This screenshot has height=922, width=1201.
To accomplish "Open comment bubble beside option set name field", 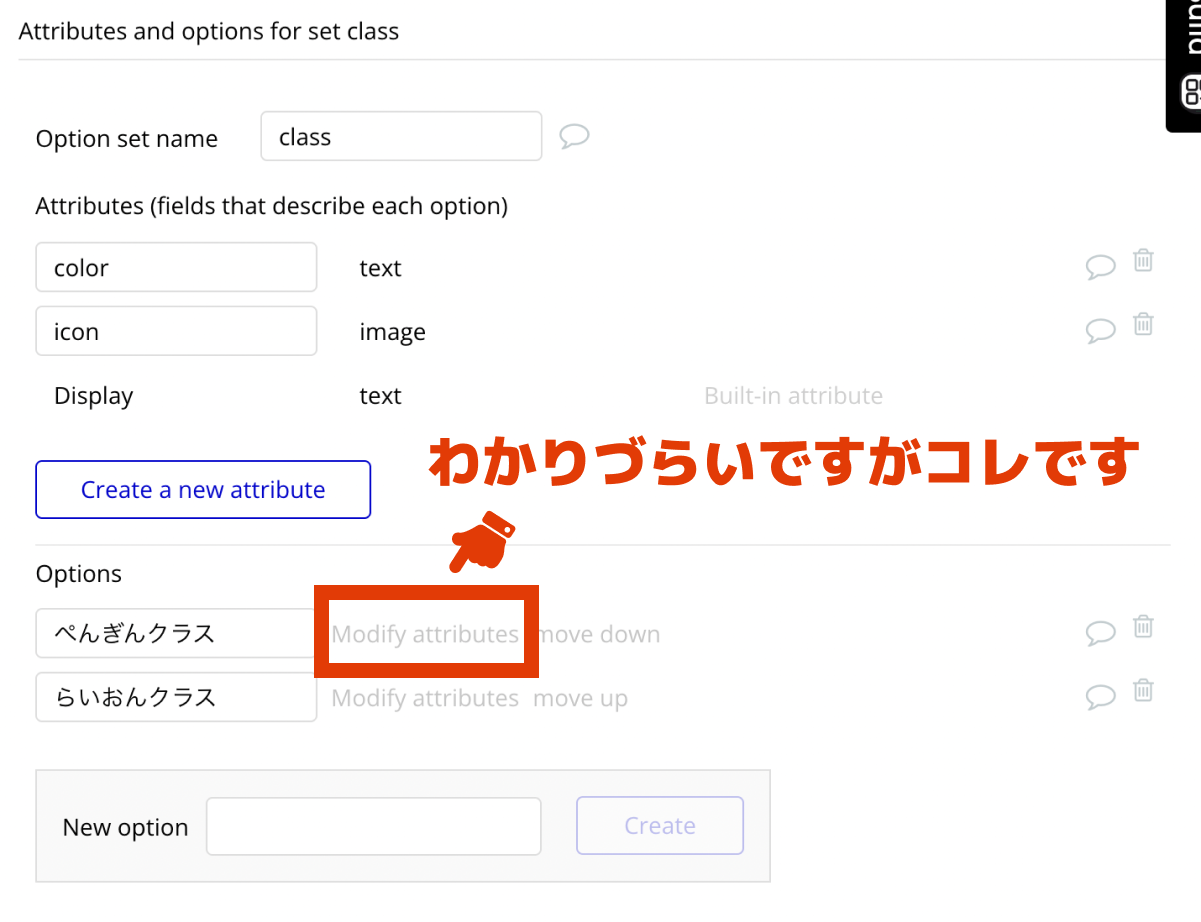I will point(574,136).
